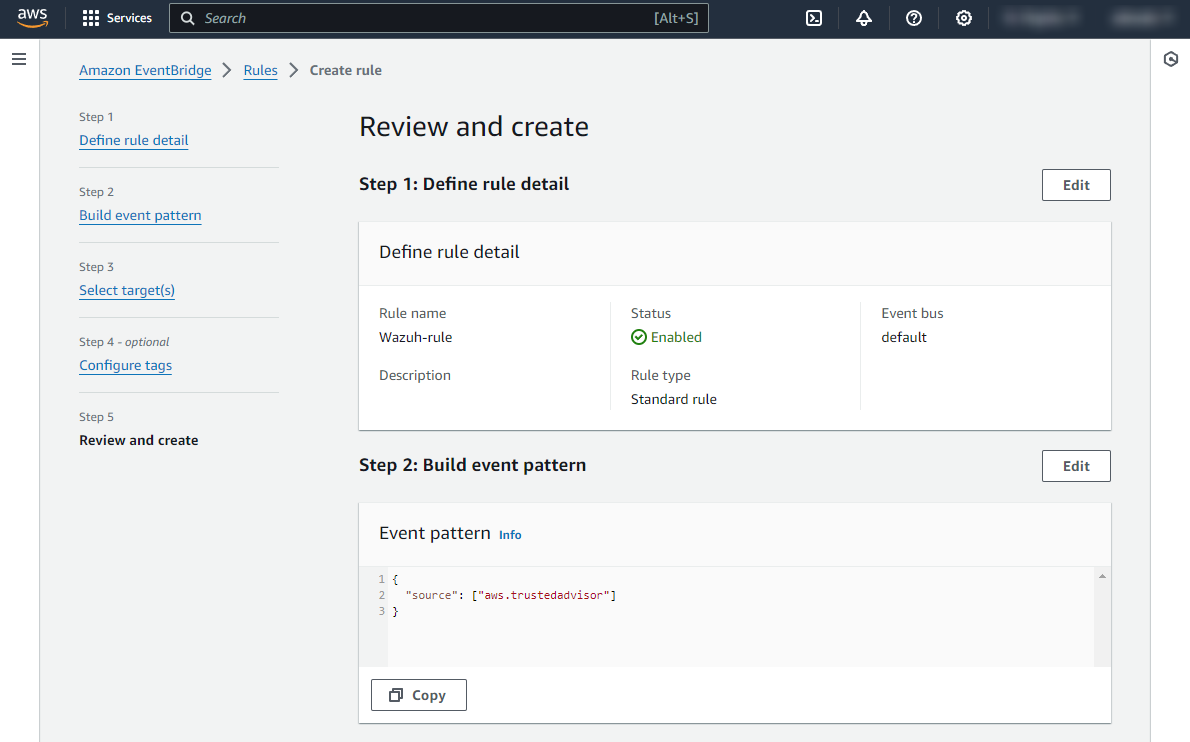Screen dimensions: 1190x742
Task: Open the help question mark icon
Action: pyautogui.click(x=914, y=18)
